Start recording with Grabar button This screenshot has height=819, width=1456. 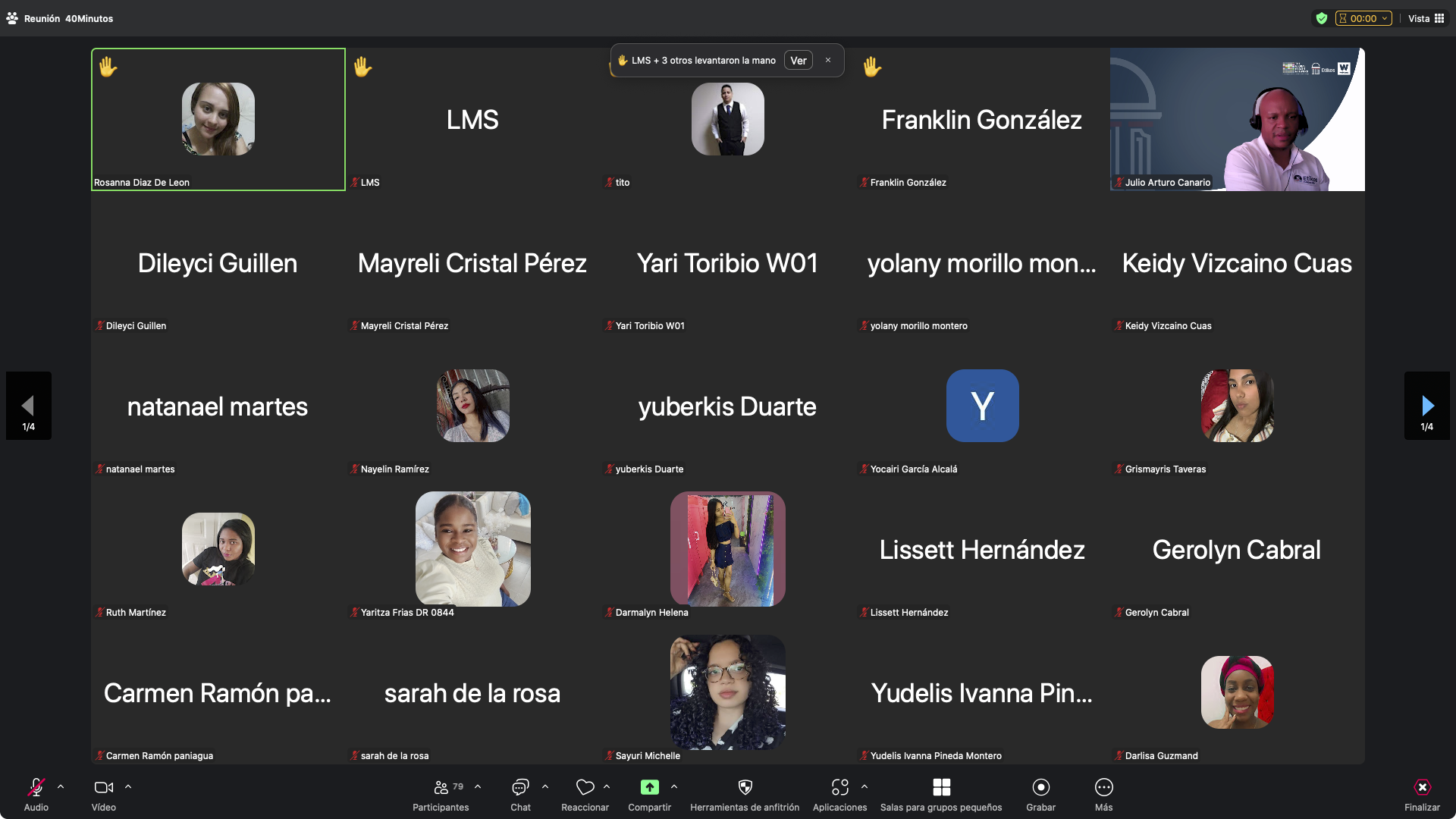1040,787
